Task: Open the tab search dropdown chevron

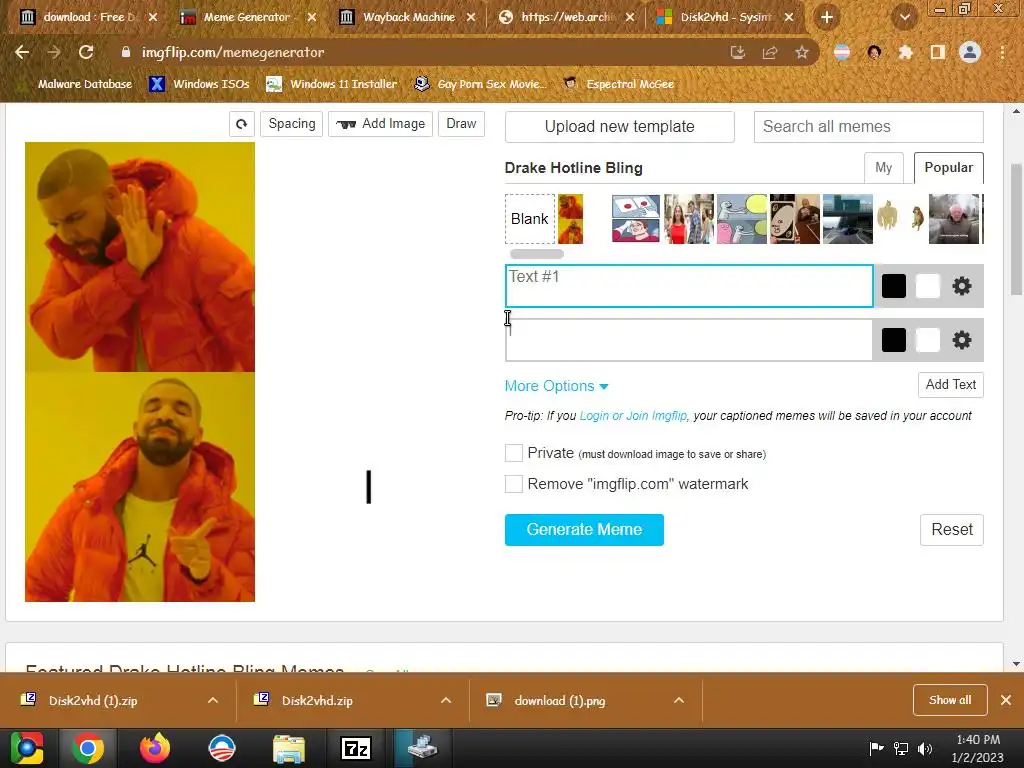Action: point(904,18)
